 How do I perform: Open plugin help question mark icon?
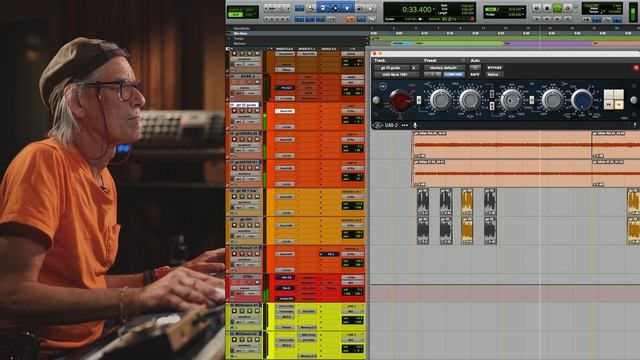point(635,125)
